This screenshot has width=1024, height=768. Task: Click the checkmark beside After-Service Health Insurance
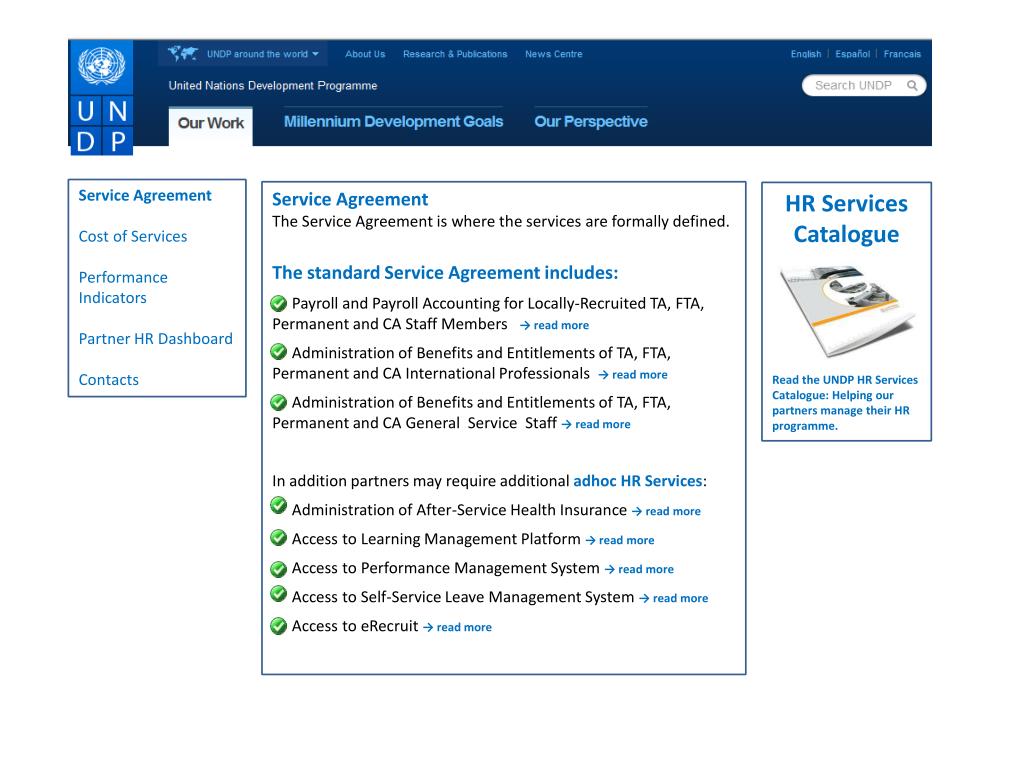(x=280, y=508)
